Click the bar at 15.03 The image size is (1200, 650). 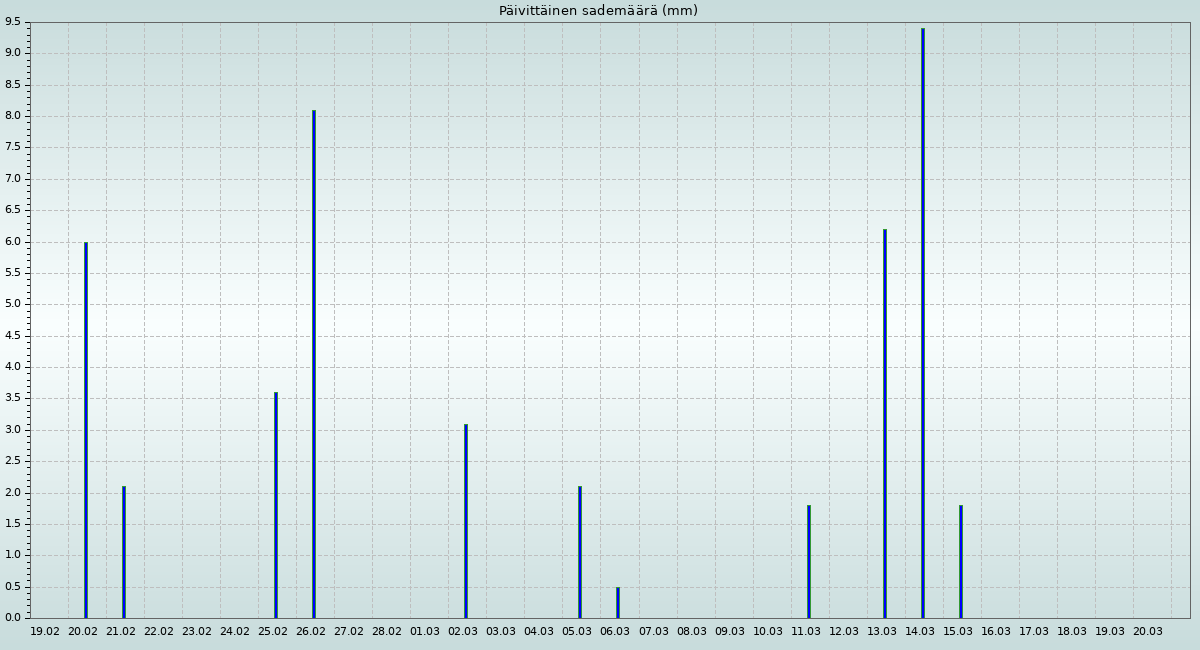pyautogui.click(x=961, y=561)
